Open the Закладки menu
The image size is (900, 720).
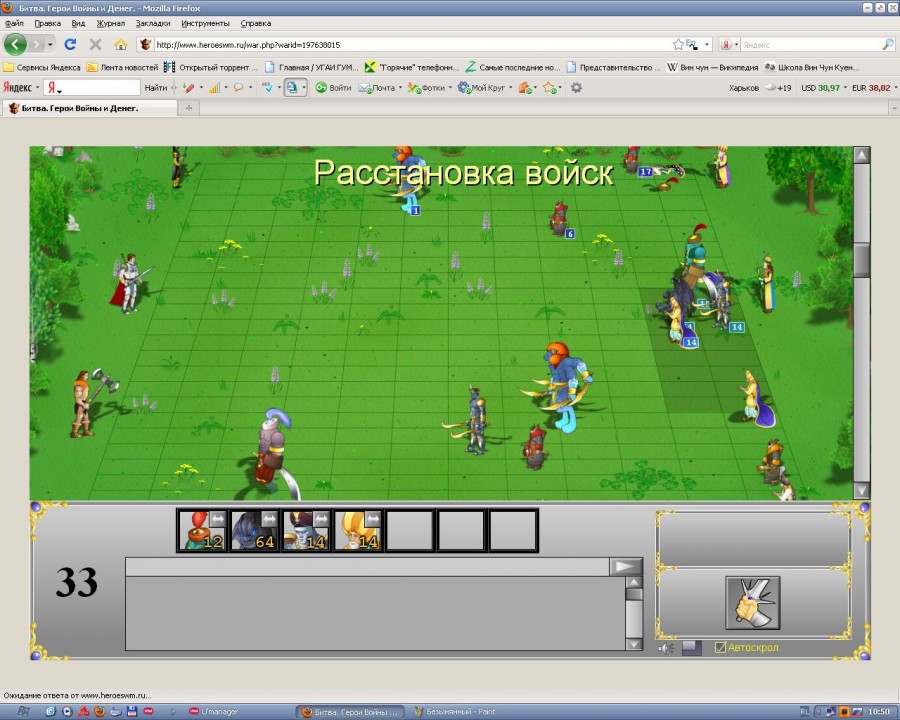[x=153, y=24]
